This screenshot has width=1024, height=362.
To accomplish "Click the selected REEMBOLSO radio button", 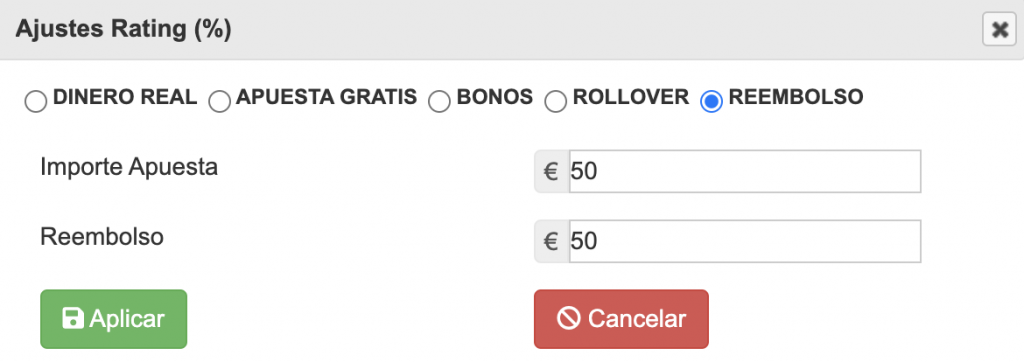I will point(711,102).
